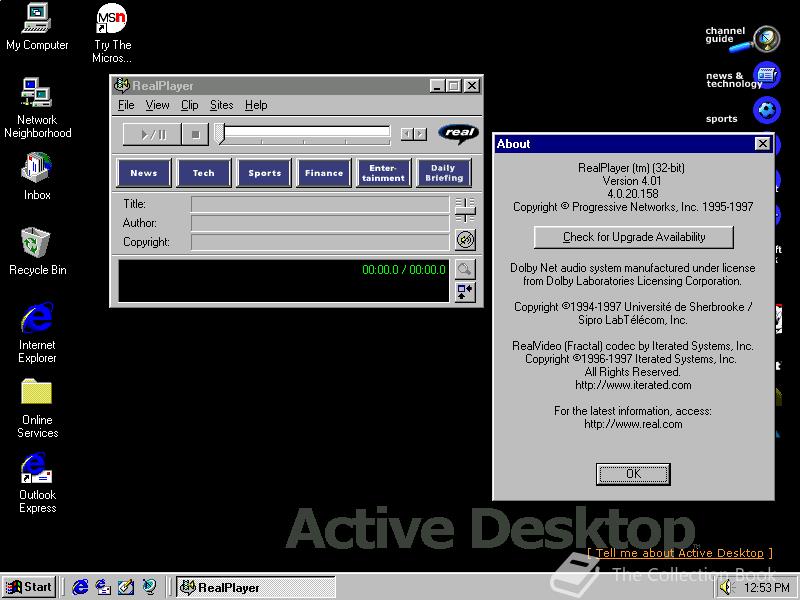Image resolution: width=800 pixels, height=600 pixels.
Task: Click the Author field in RealPlayer
Action: coord(320,223)
